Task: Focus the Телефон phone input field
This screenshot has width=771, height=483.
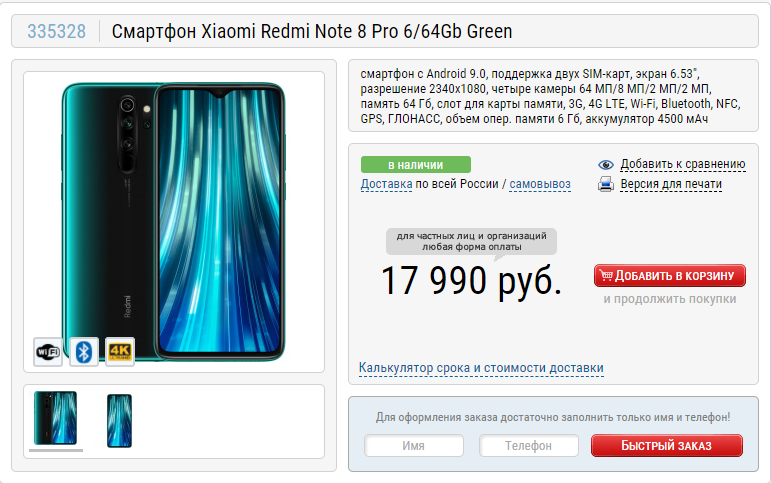Action: point(529,446)
